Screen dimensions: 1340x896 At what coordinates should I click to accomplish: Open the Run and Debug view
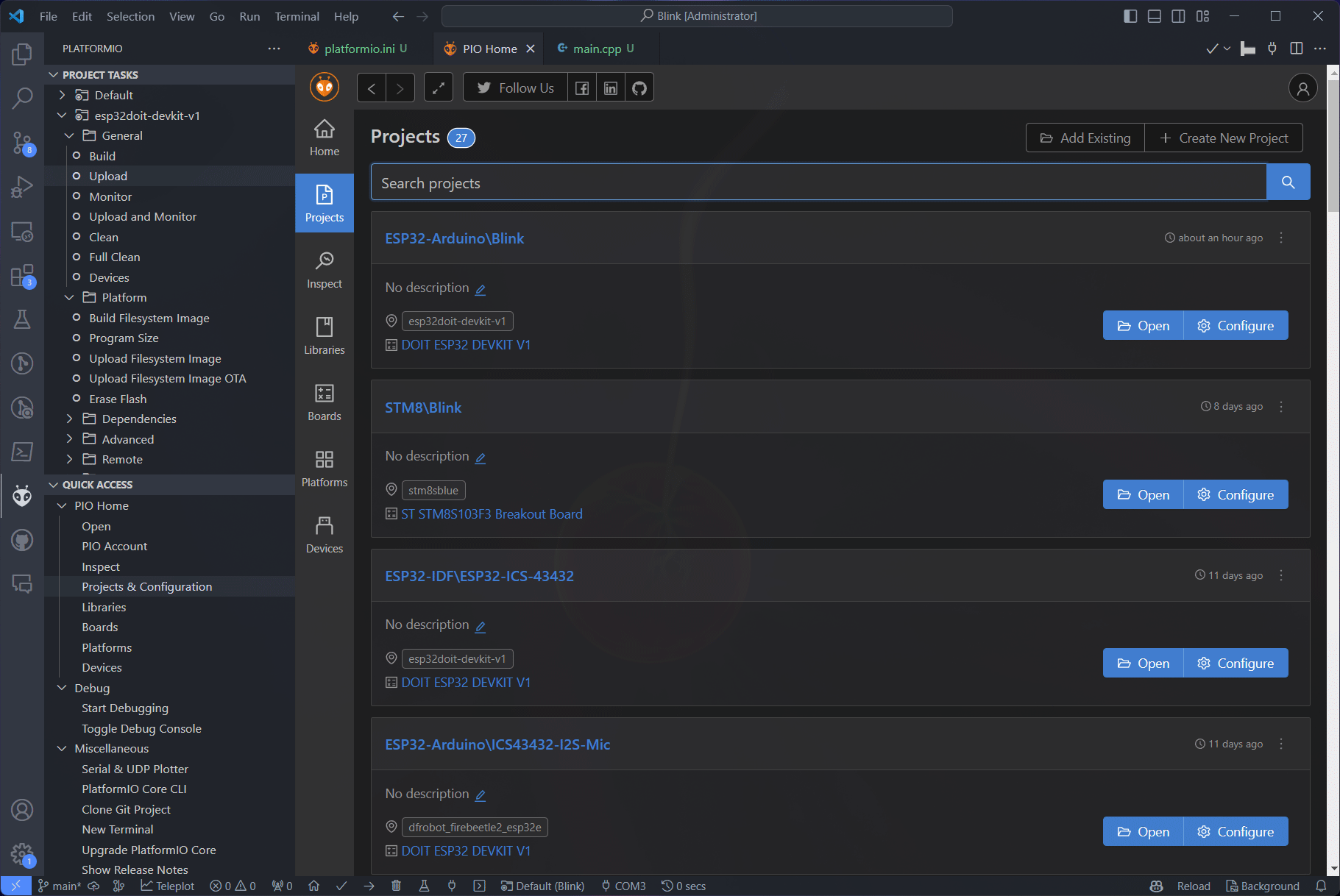tap(22, 187)
